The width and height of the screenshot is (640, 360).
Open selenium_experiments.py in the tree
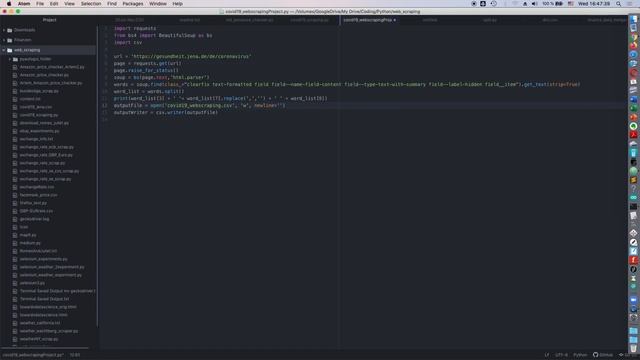43,259
